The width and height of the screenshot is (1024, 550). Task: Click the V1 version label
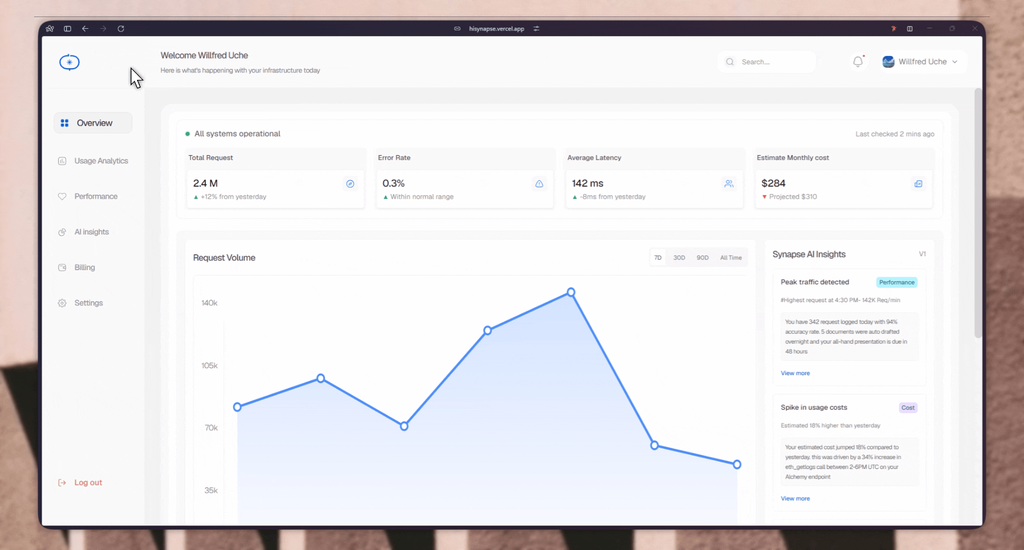(x=922, y=254)
